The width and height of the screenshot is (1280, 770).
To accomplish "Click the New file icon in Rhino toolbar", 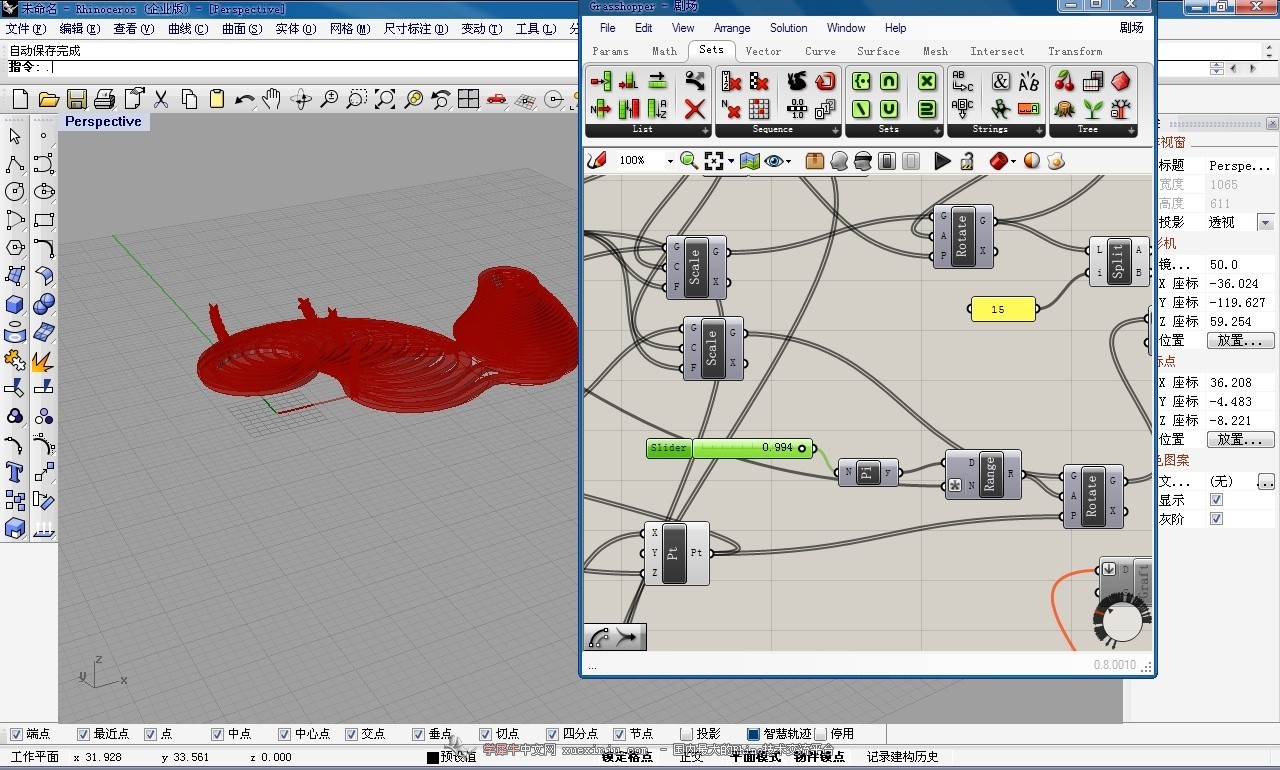I will click(x=20, y=99).
